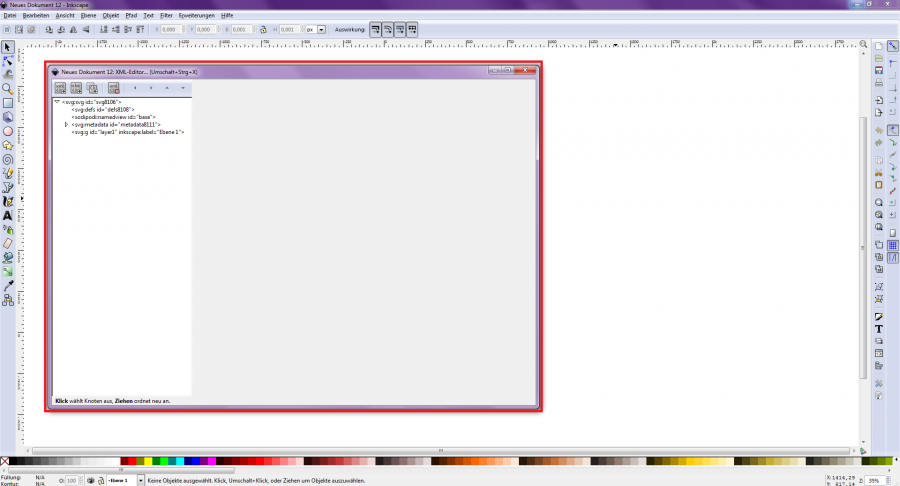The height and width of the screenshot is (486, 900).
Task: Toggle width-height ratio lock
Action: point(262,29)
